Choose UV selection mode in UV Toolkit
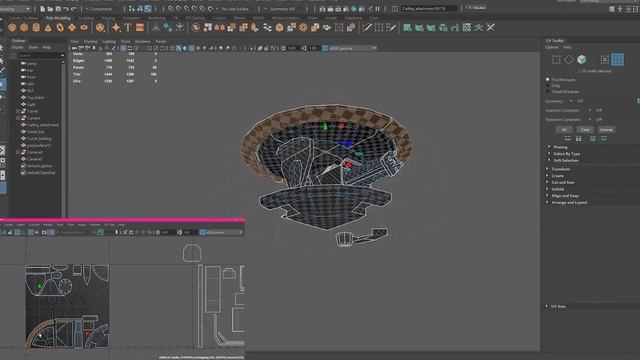The height and width of the screenshot is (360, 640). [604, 60]
